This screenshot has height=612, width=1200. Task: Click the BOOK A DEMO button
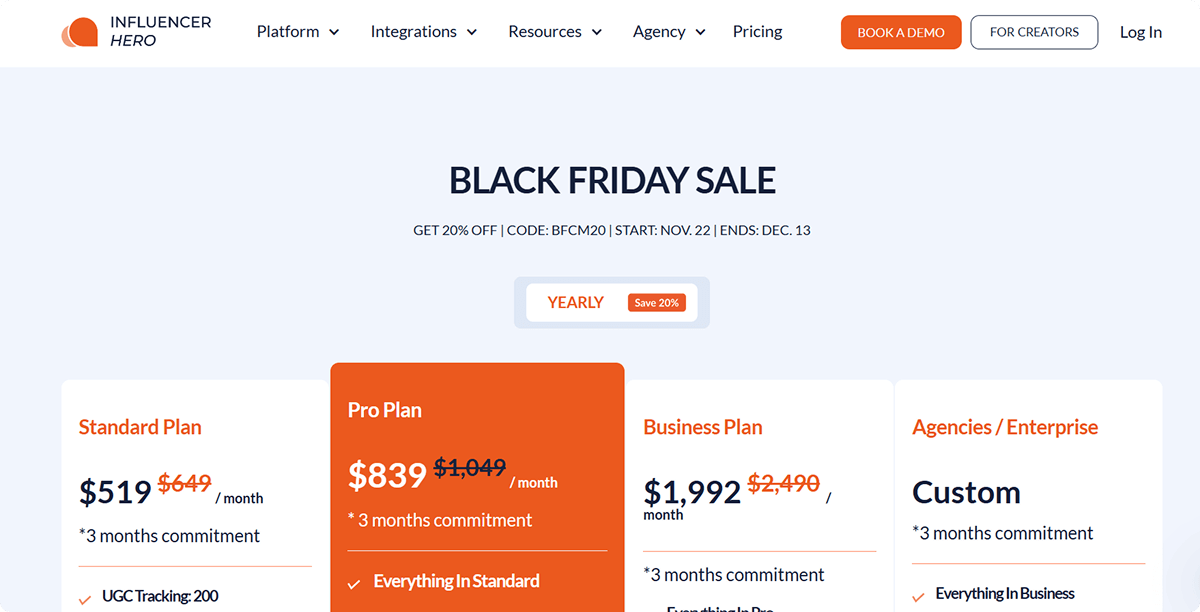pyautogui.click(x=901, y=32)
